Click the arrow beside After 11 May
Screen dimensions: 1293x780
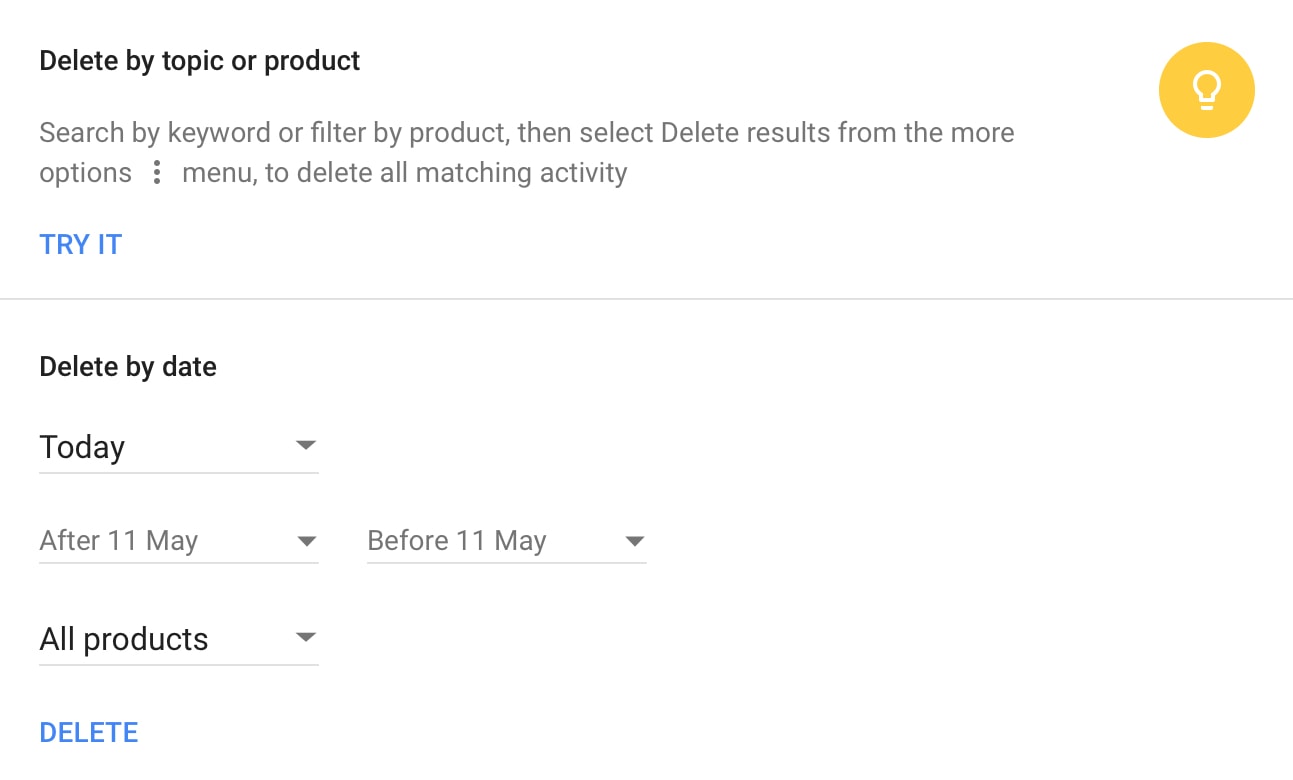click(306, 542)
